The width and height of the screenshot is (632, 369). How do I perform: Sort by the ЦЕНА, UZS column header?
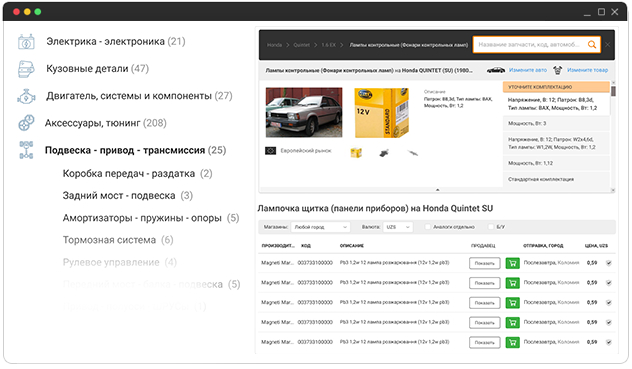click(596, 246)
